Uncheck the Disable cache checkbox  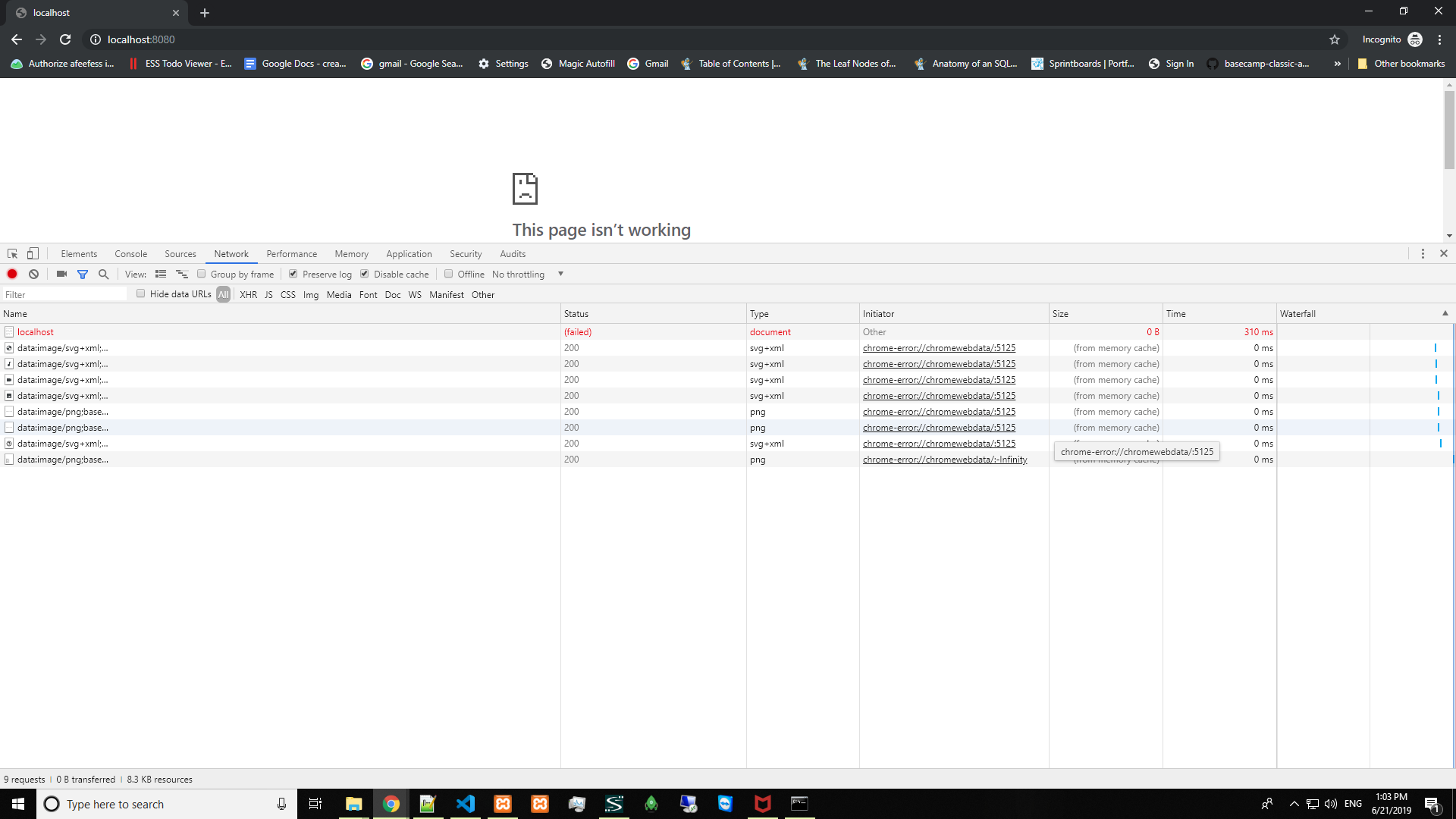click(365, 275)
